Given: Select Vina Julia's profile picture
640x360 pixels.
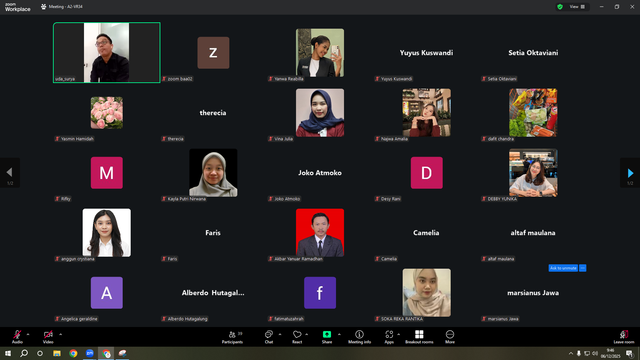Looking at the screenshot, I should (320, 113).
